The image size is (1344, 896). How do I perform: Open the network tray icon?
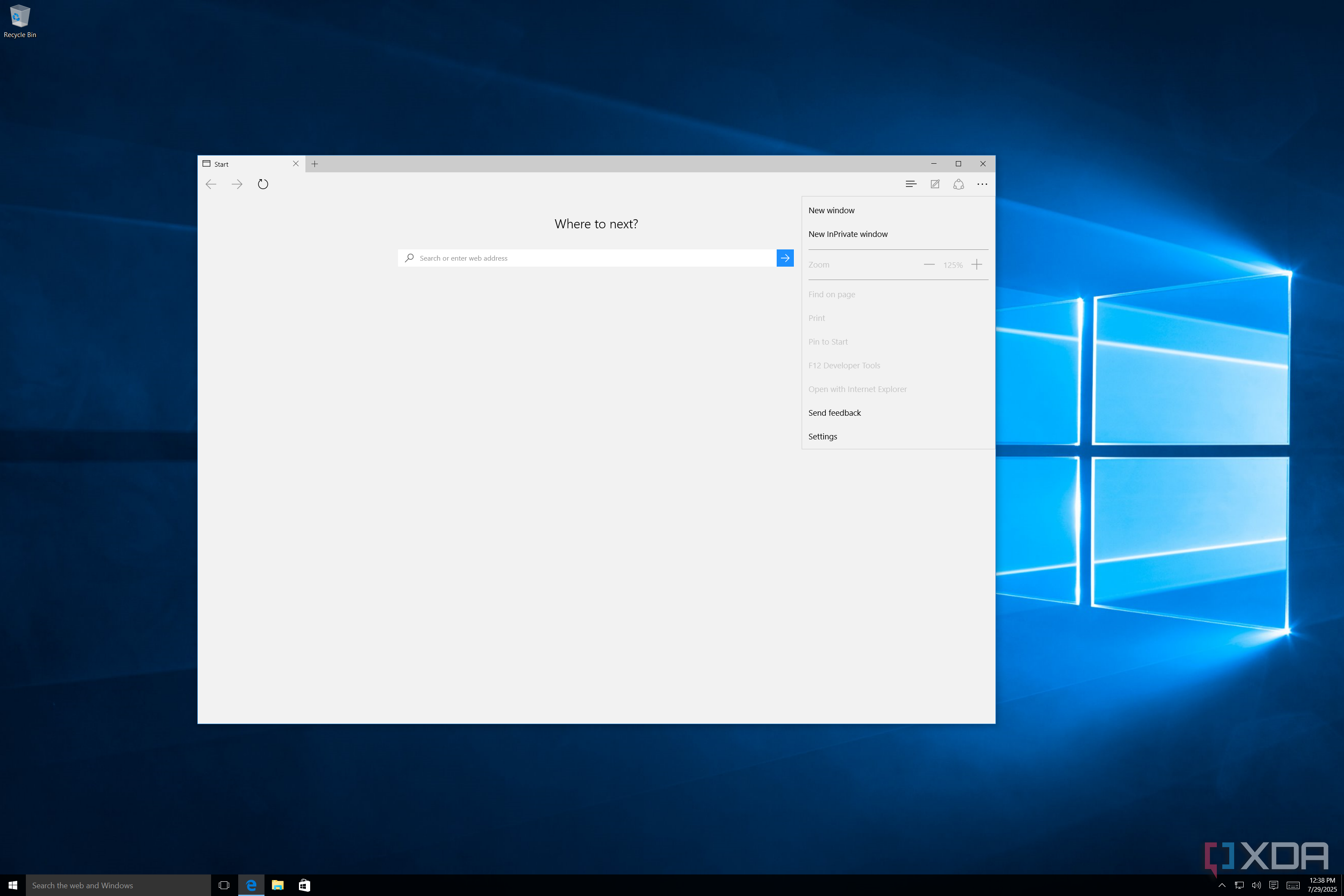click(1239, 886)
